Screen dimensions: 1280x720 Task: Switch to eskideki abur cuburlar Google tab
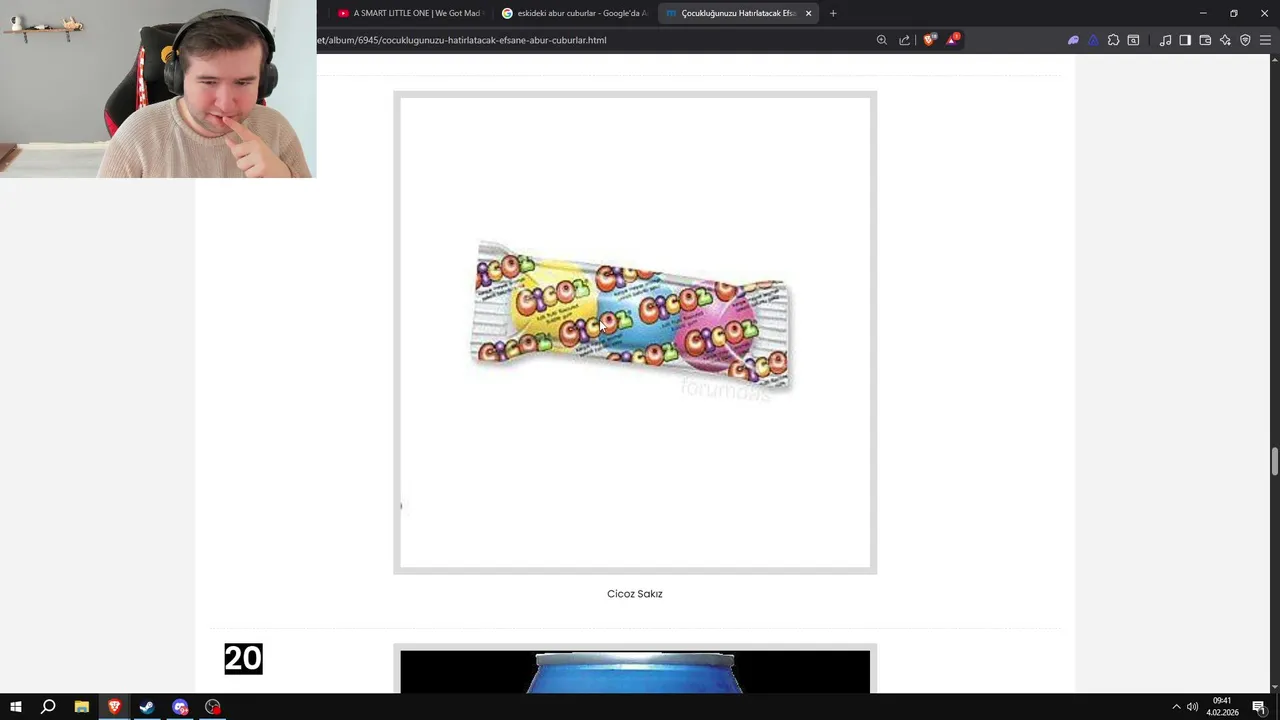574,13
